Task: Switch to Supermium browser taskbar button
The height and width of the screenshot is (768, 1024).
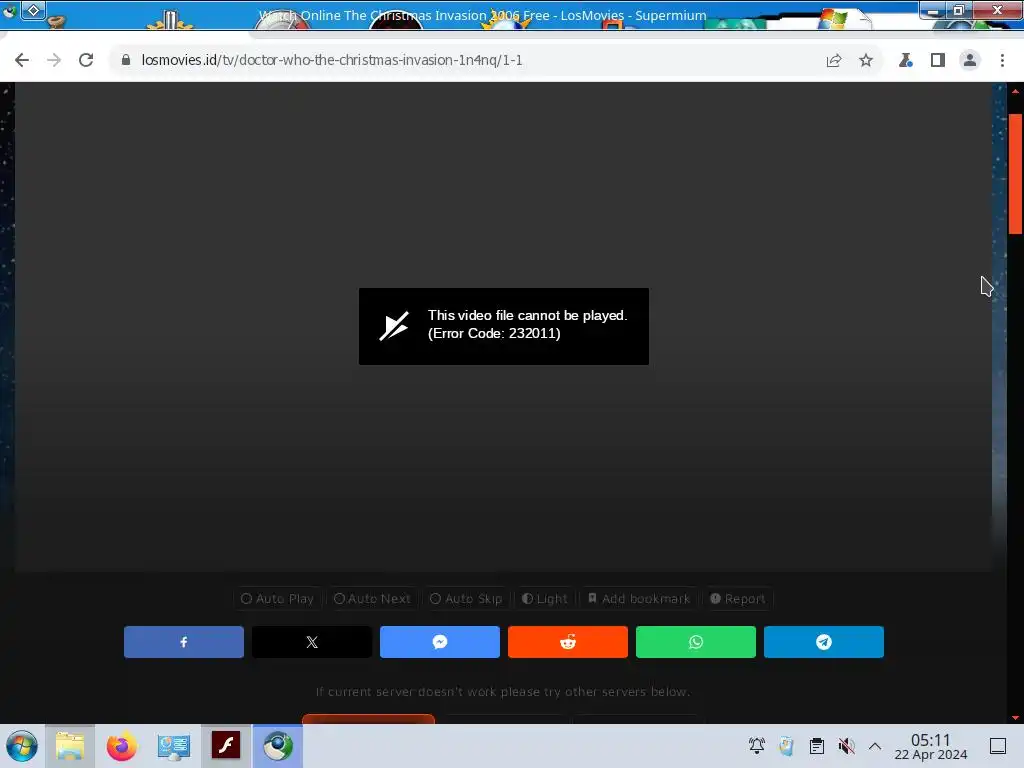Action: click(278, 746)
